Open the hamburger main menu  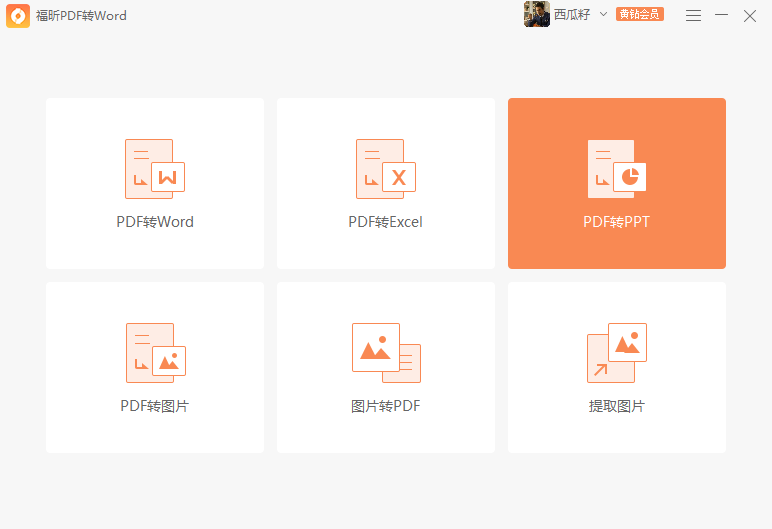[693, 15]
